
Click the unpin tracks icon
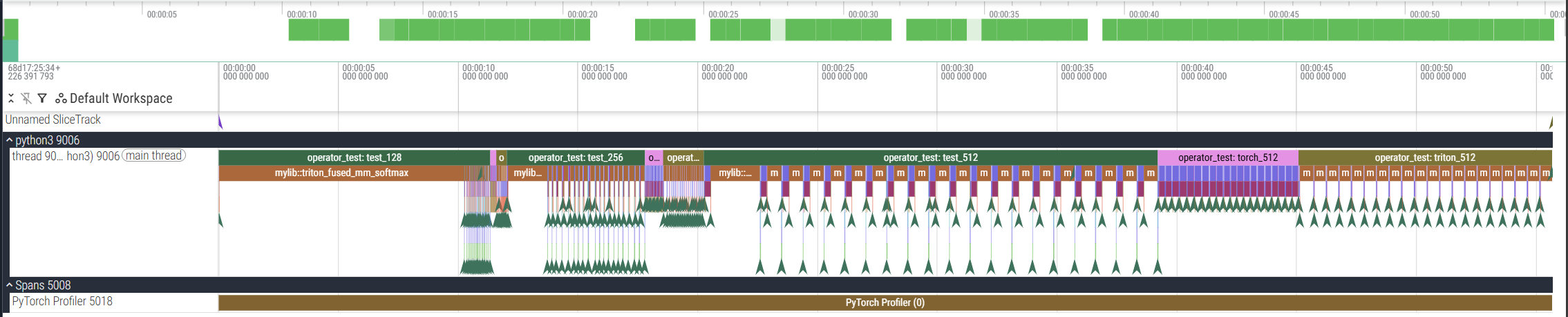26,99
